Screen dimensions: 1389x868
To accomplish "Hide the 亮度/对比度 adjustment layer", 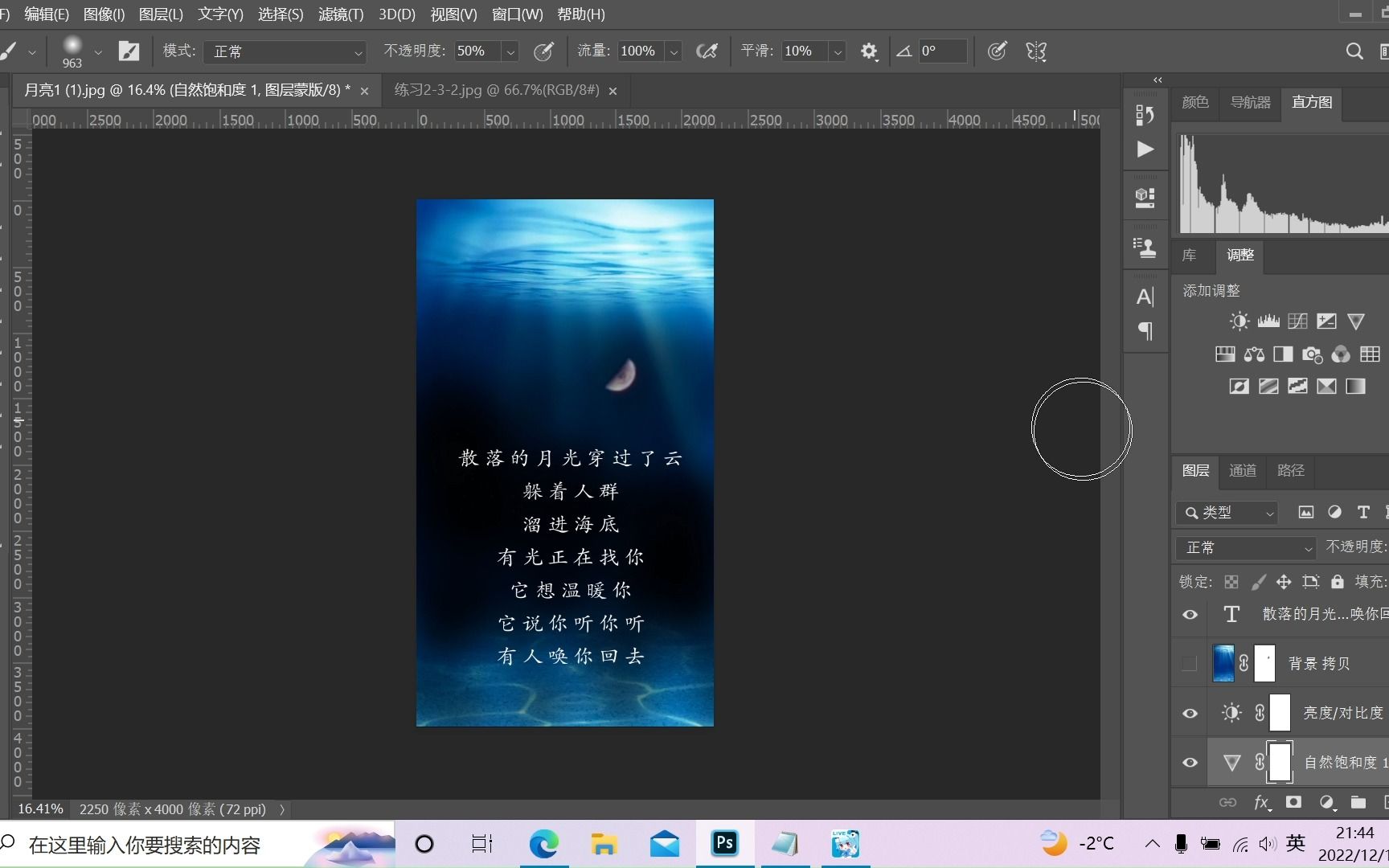I will click(x=1190, y=713).
